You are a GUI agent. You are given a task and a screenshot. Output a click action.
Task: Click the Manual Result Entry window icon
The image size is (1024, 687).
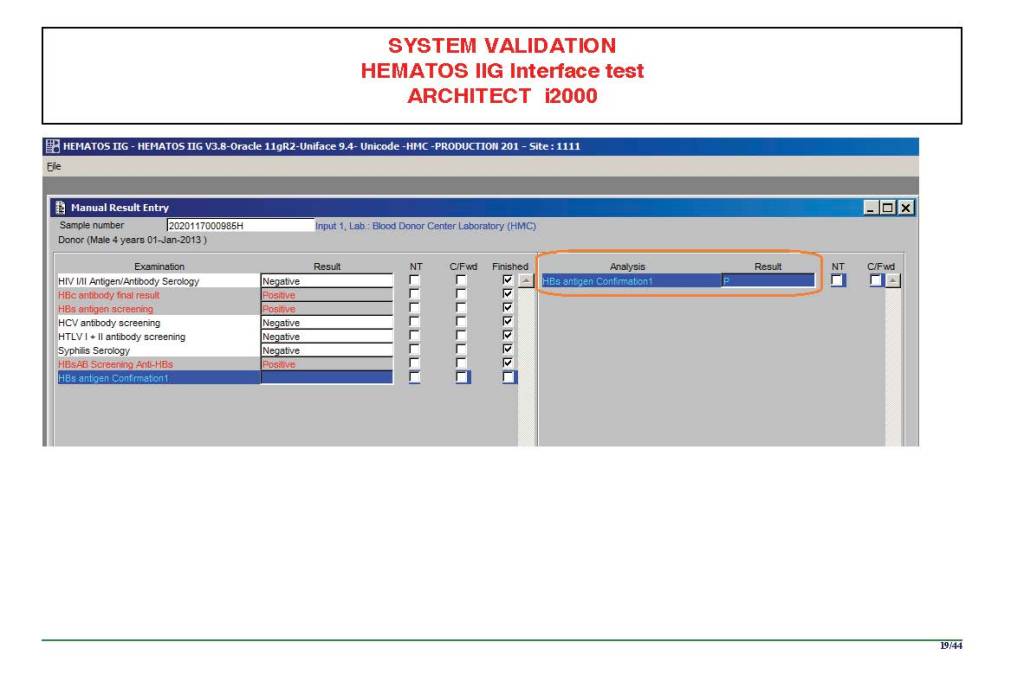(x=59, y=208)
